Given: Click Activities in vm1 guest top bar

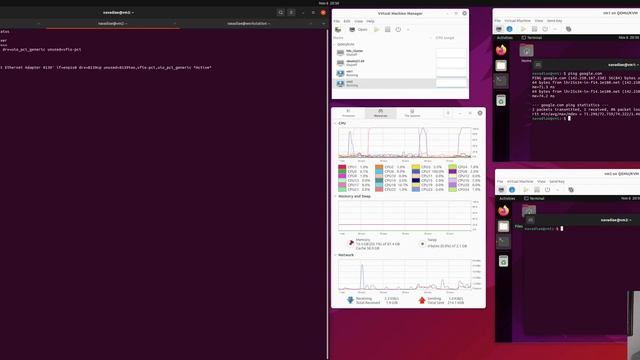Looking at the screenshot, I should 504,38.
